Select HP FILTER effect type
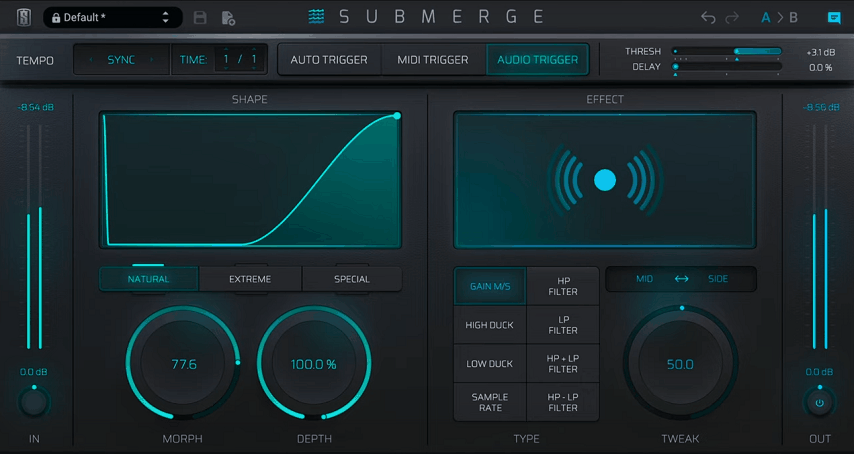 click(x=563, y=286)
